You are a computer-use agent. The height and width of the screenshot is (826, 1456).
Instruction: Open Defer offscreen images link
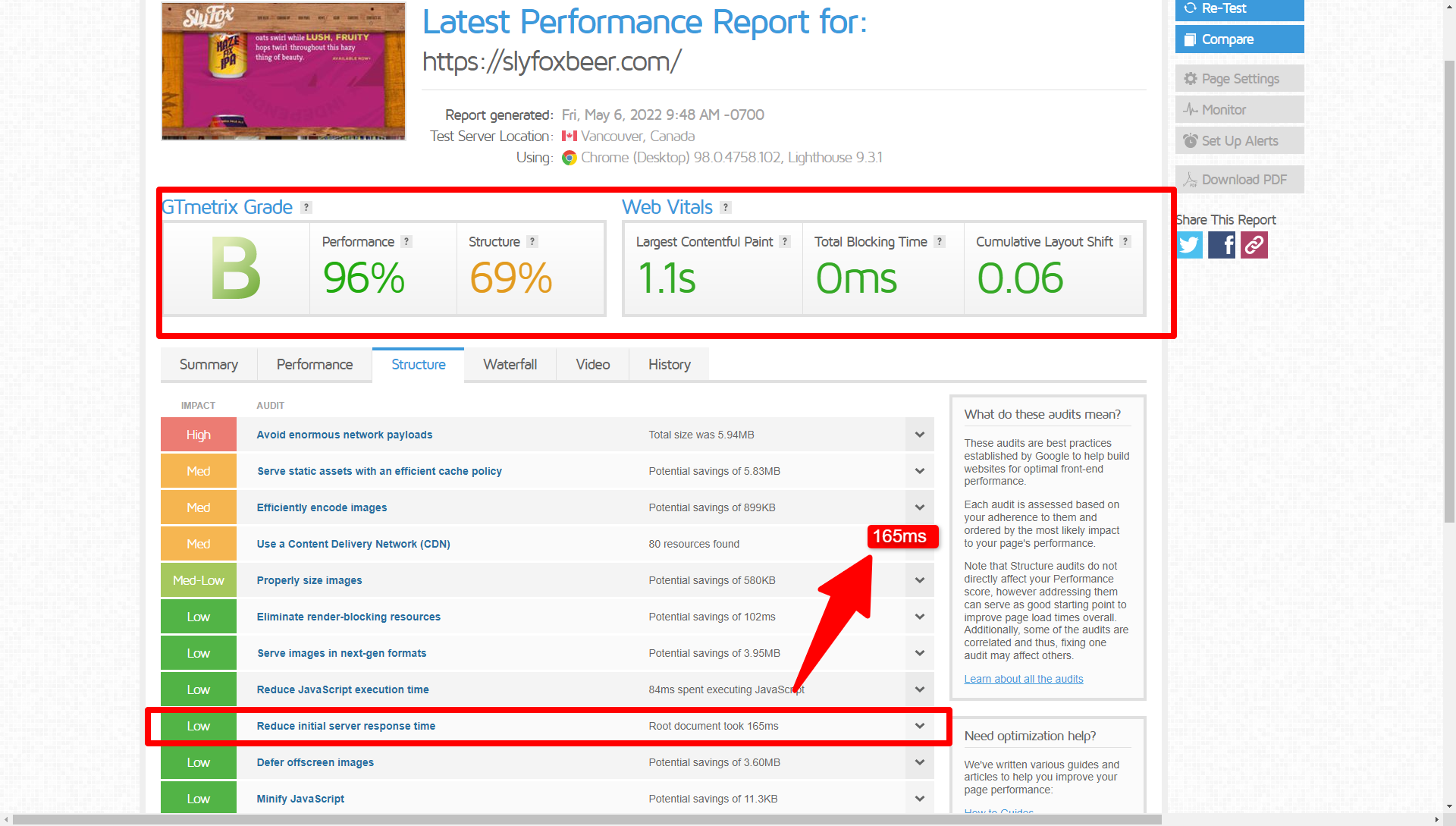[315, 762]
